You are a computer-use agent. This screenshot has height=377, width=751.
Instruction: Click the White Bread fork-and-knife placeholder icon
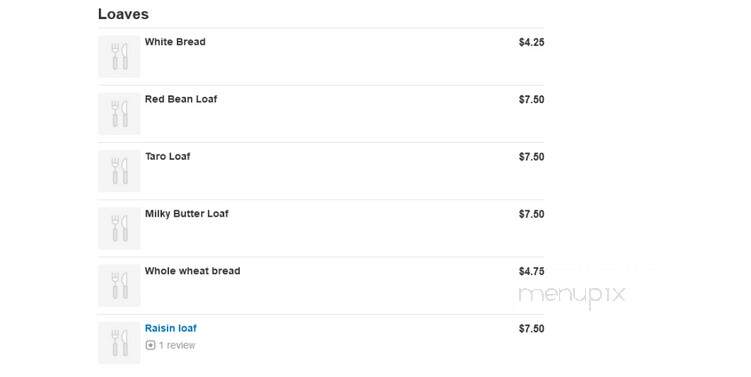pos(119,57)
